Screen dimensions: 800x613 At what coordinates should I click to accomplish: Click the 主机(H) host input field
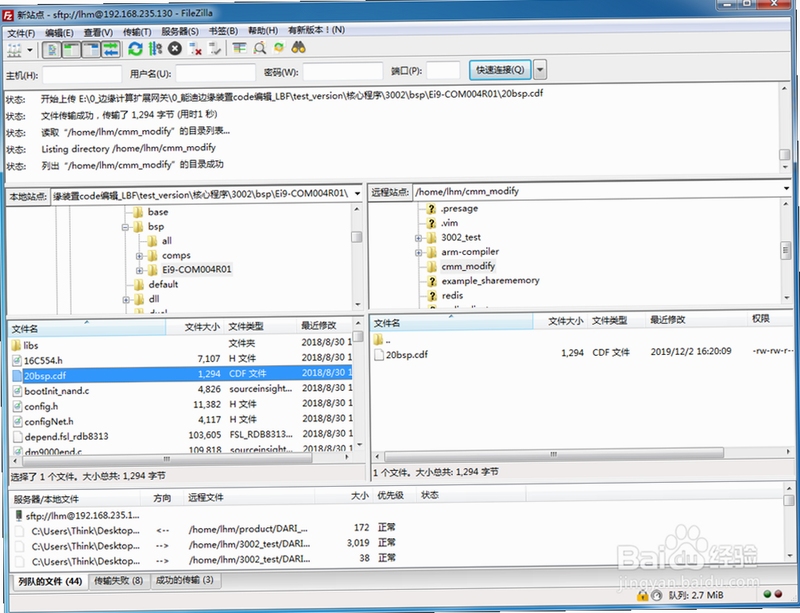(82, 74)
